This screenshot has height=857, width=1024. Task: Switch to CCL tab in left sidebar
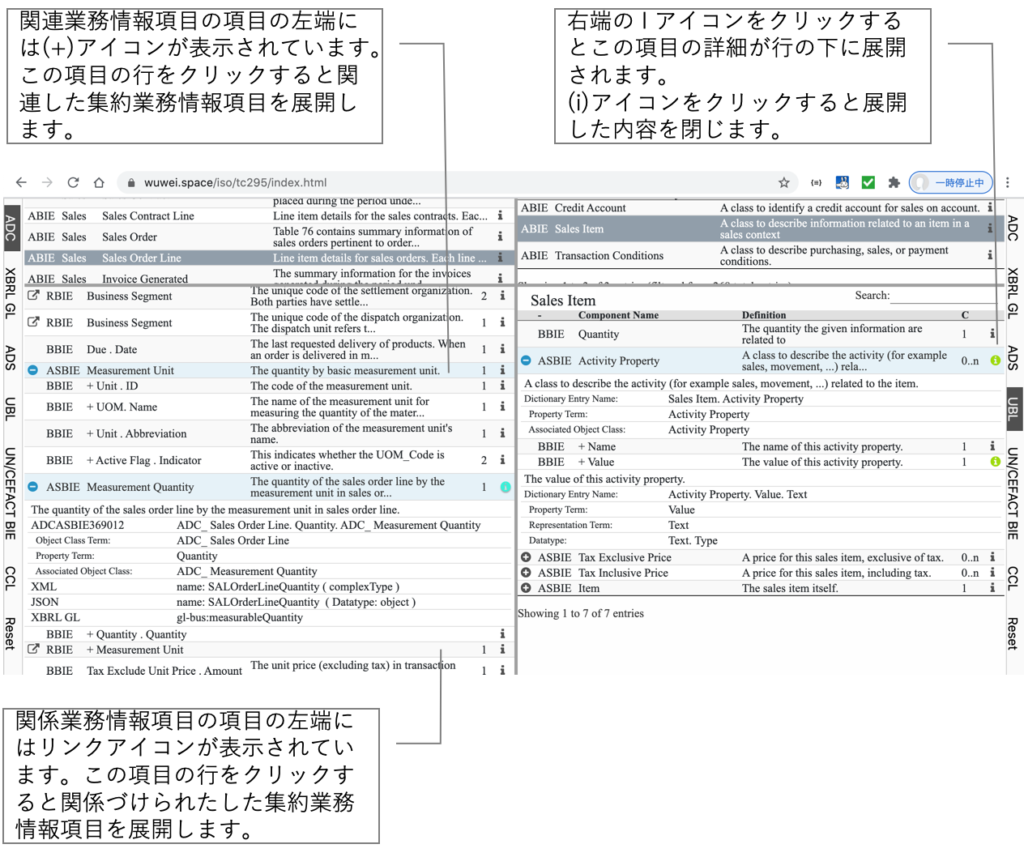(10, 578)
